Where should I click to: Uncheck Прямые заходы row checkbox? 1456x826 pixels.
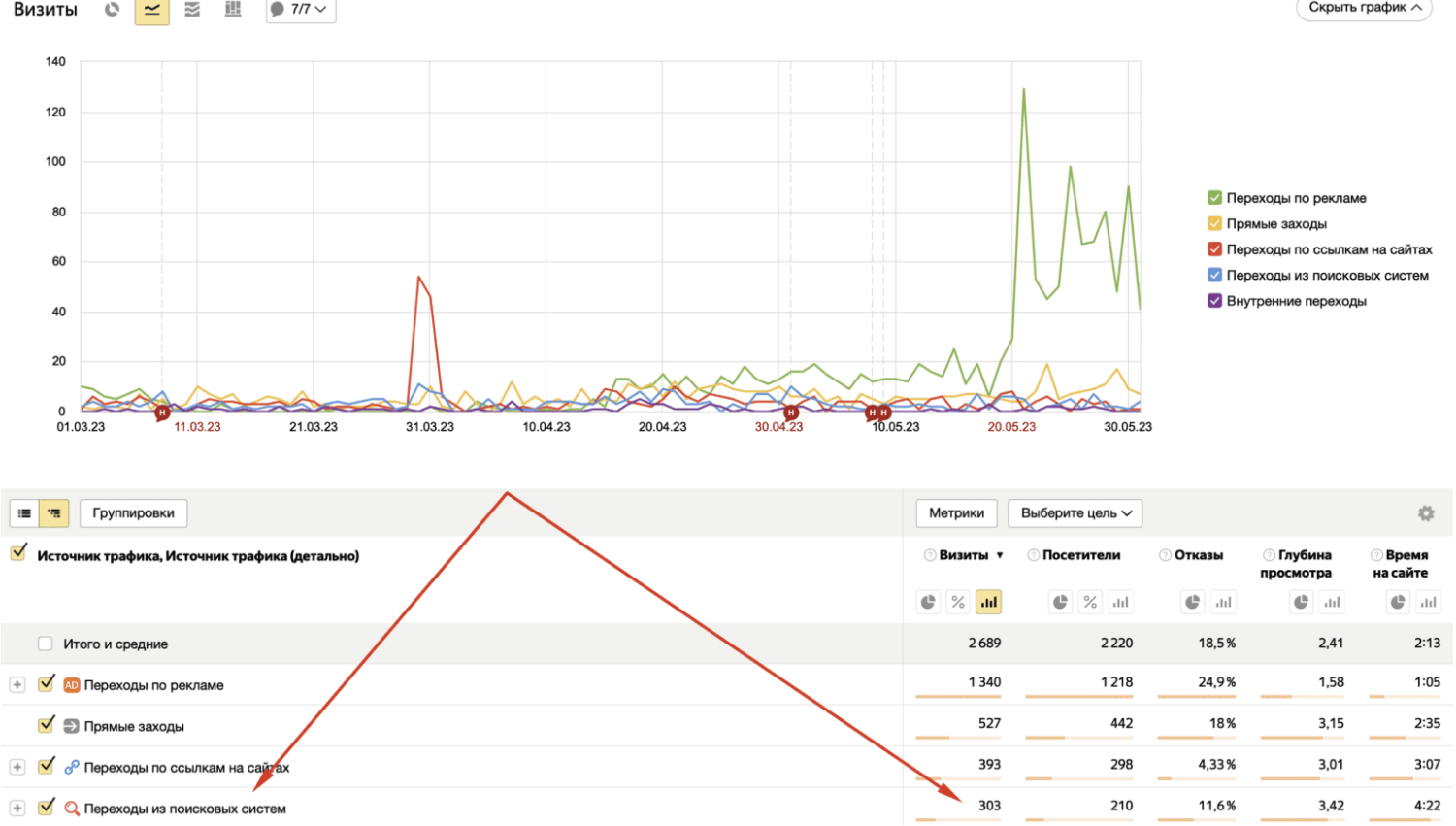coord(46,725)
